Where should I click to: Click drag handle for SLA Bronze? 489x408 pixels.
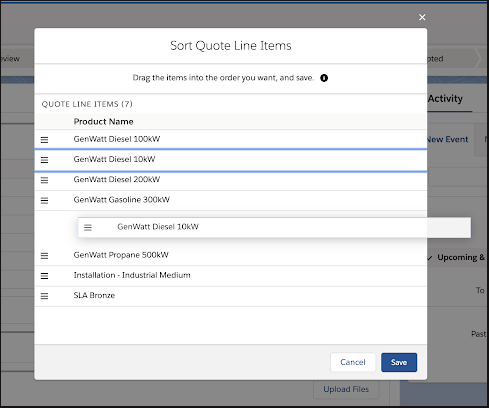click(x=44, y=296)
